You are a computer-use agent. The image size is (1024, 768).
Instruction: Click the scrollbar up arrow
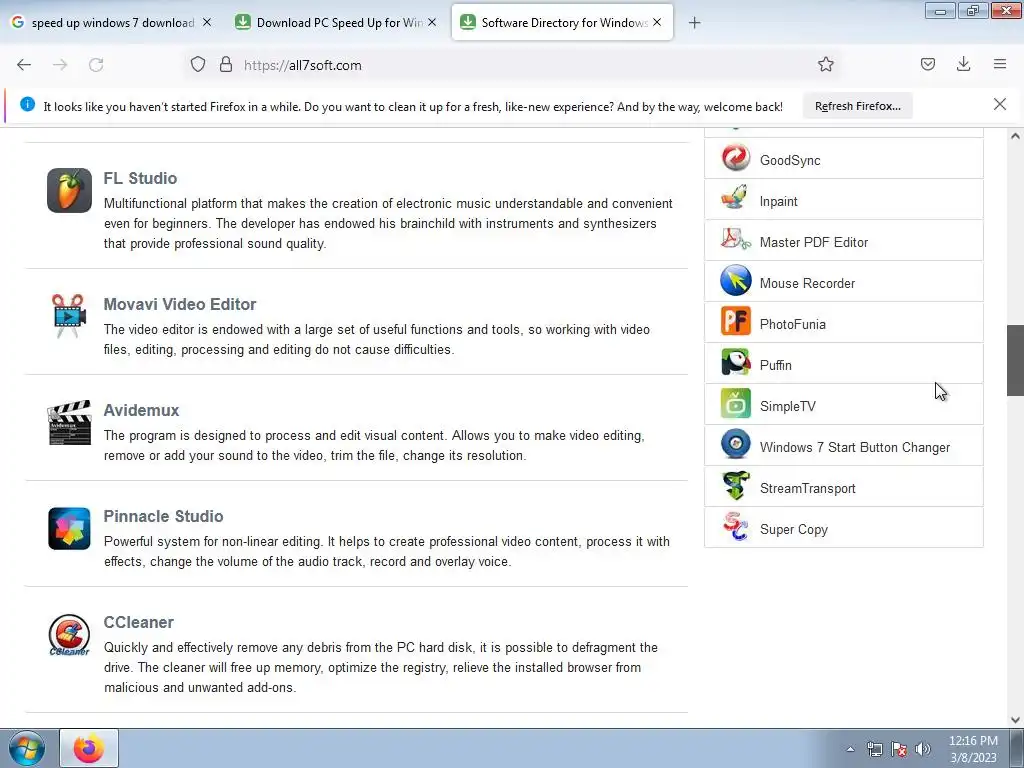tap(1015, 136)
